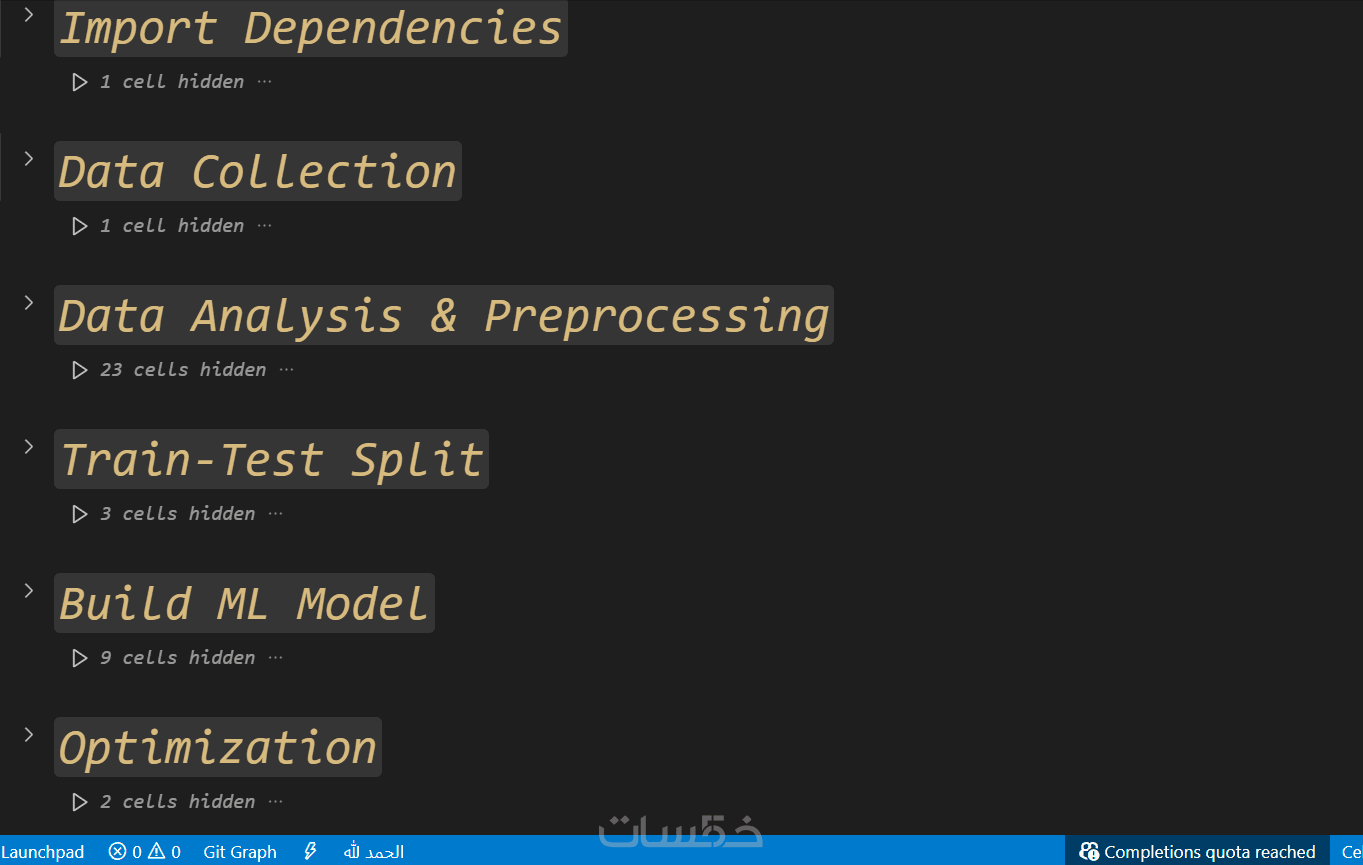Show the 23 cells hidden label

point(183,370)
